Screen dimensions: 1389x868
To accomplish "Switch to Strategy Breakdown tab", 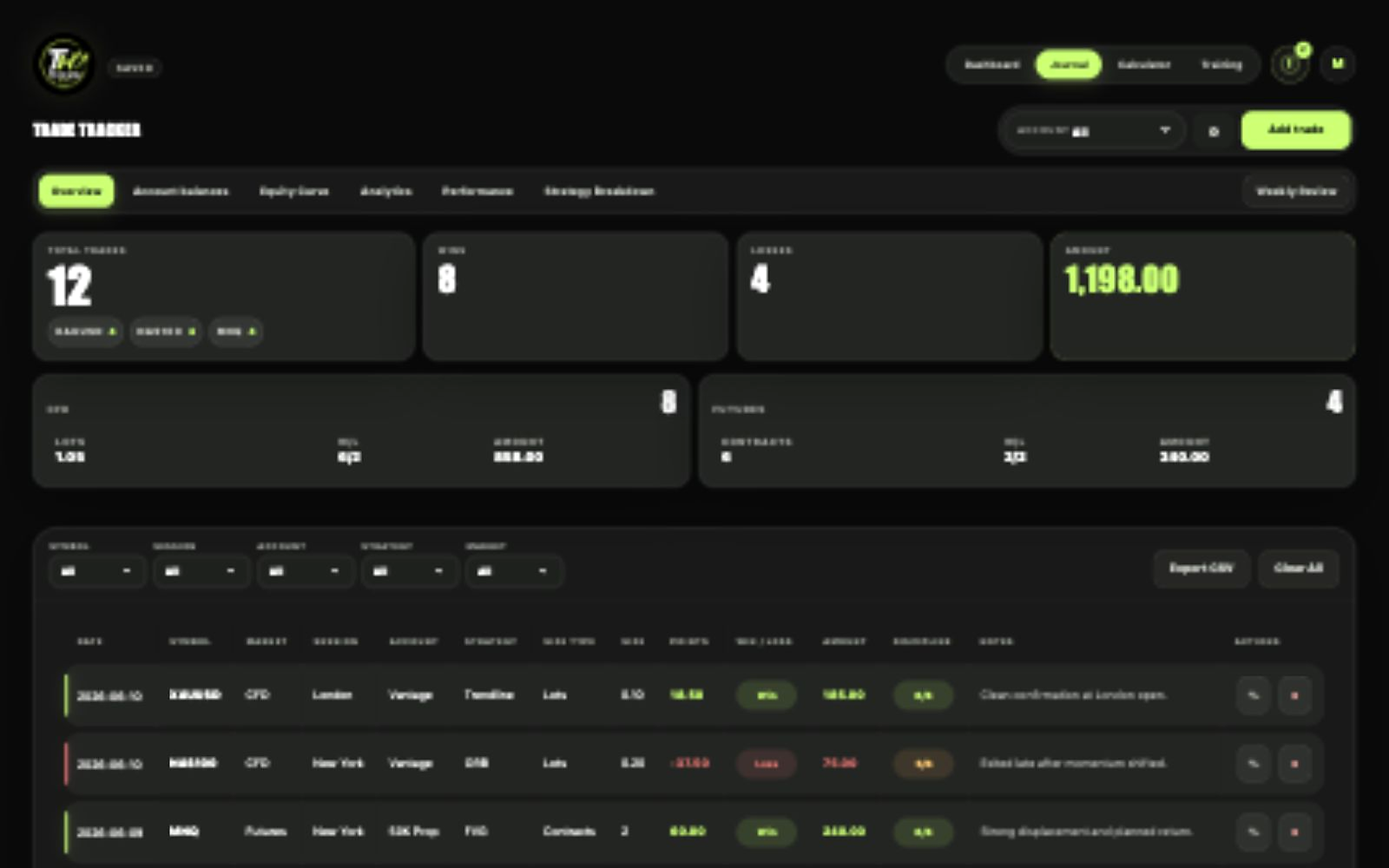I will point(599,191).
